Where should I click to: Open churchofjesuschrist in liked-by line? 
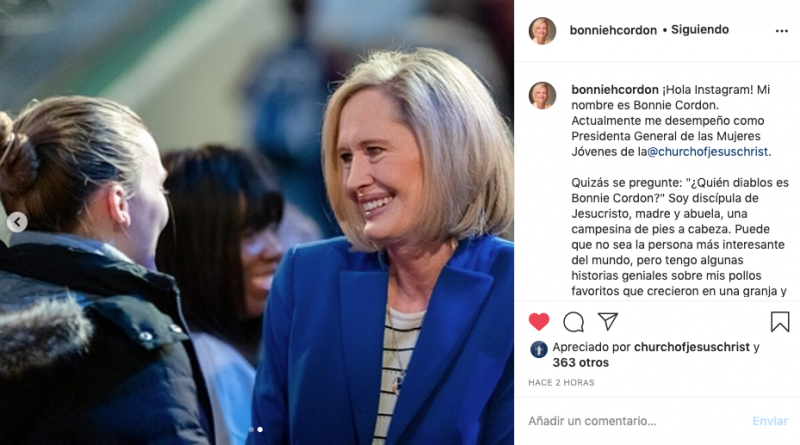click(692, 347)
